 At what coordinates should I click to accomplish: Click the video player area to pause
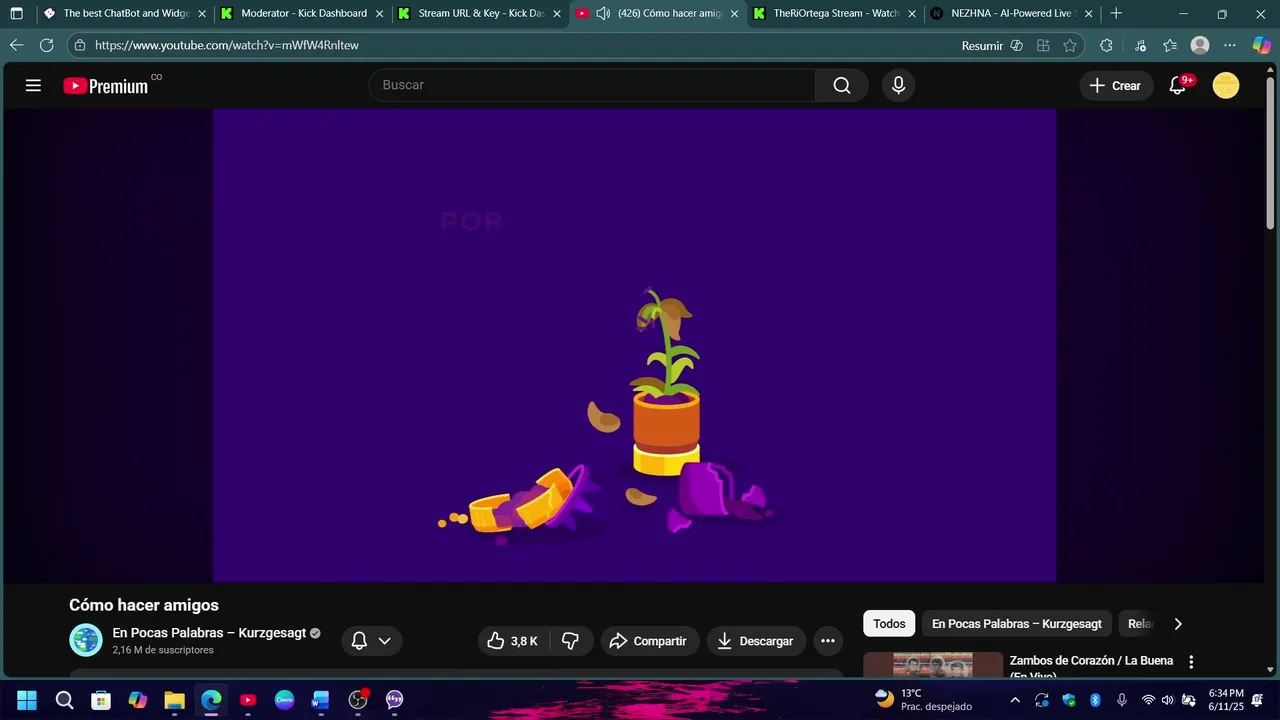(634, 345)
